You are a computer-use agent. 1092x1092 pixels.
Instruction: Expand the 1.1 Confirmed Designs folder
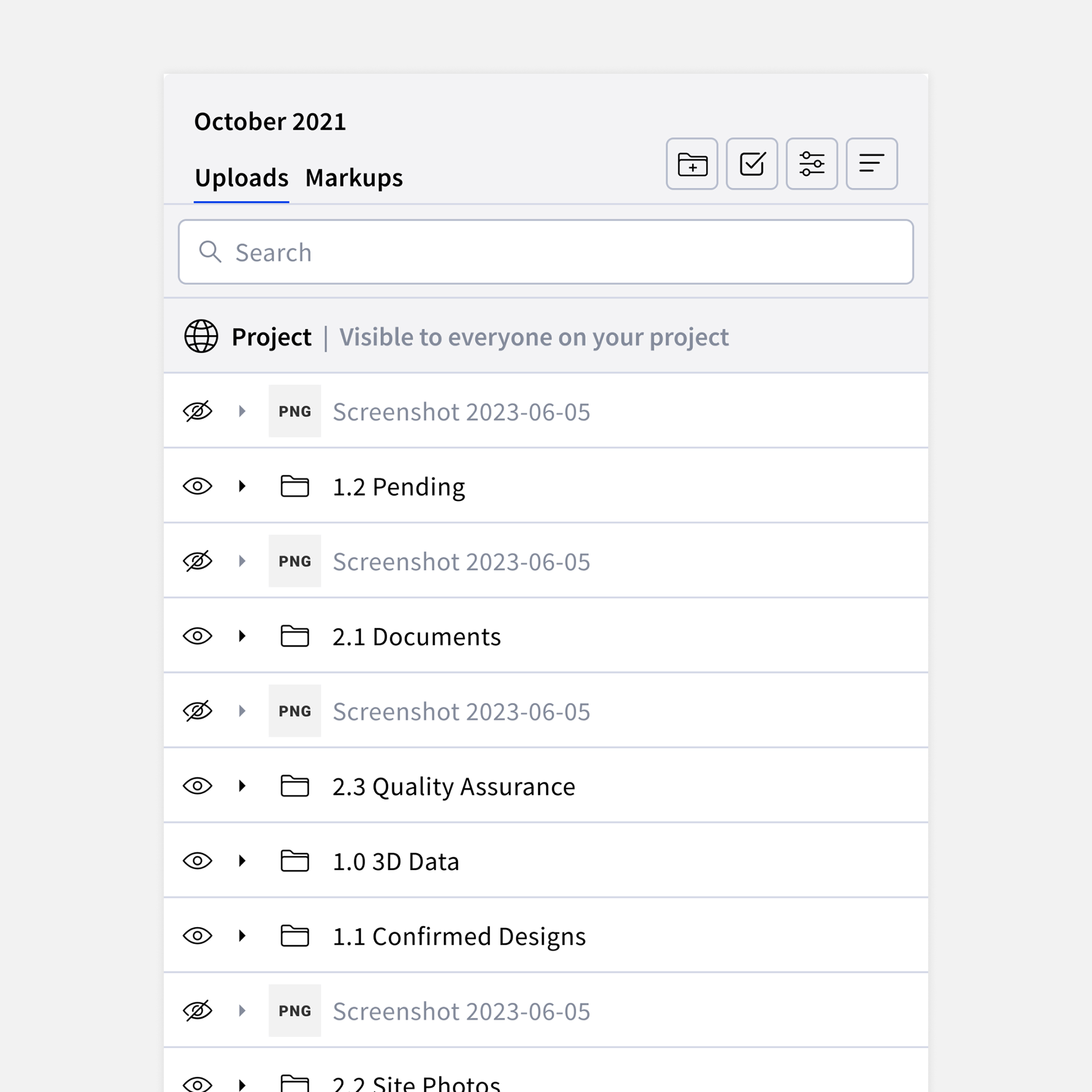242,936
